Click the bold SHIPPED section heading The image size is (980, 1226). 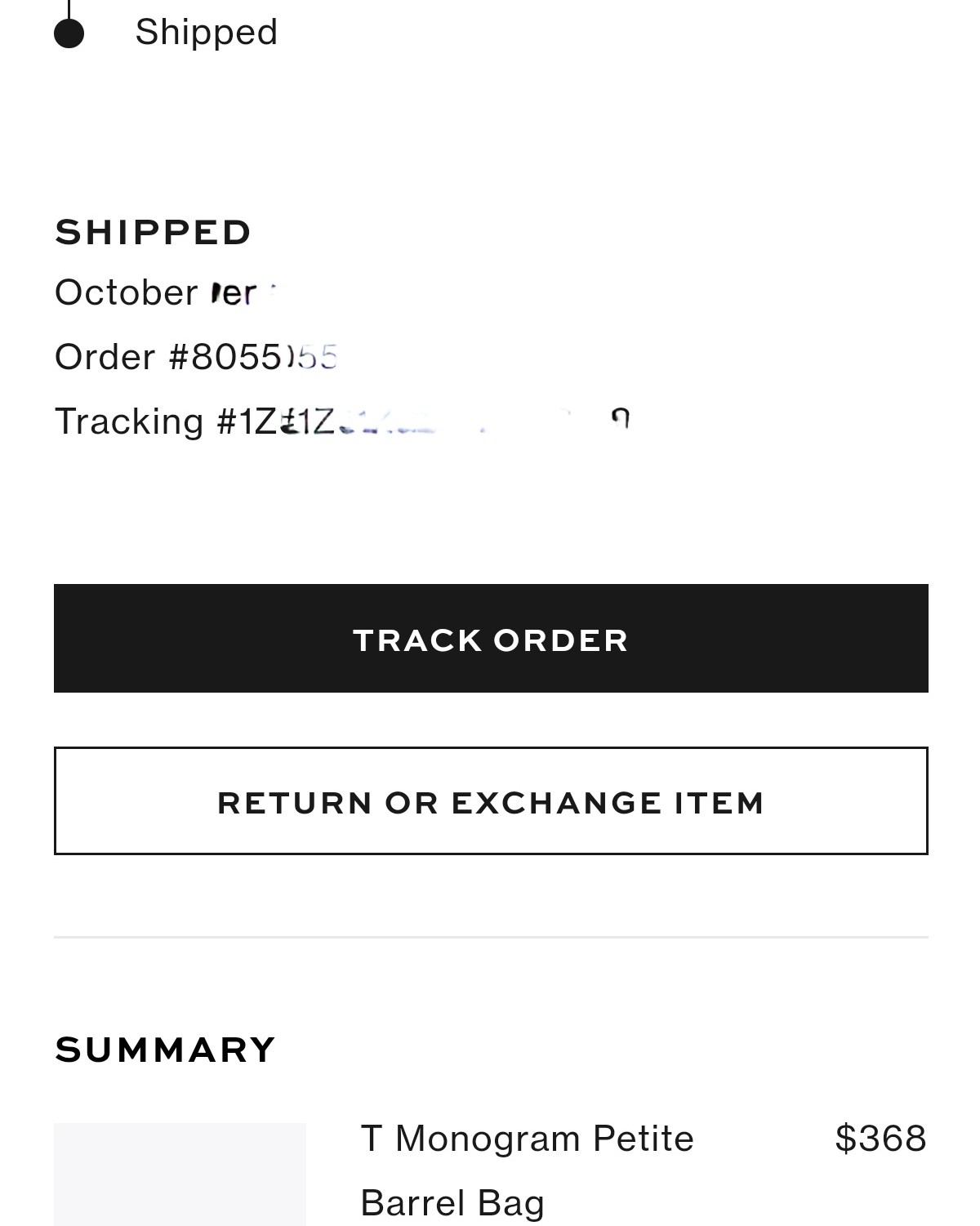[153, 232]
